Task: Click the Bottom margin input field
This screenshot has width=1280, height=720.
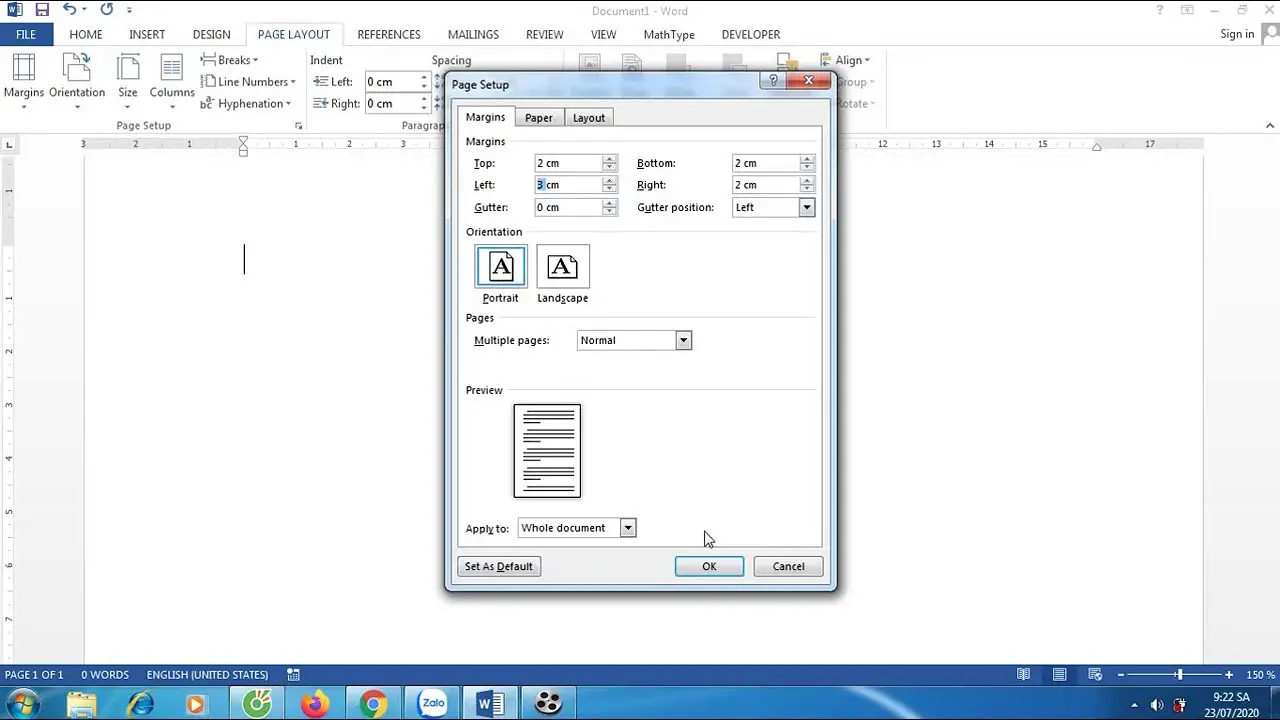Action: [766, 163]
